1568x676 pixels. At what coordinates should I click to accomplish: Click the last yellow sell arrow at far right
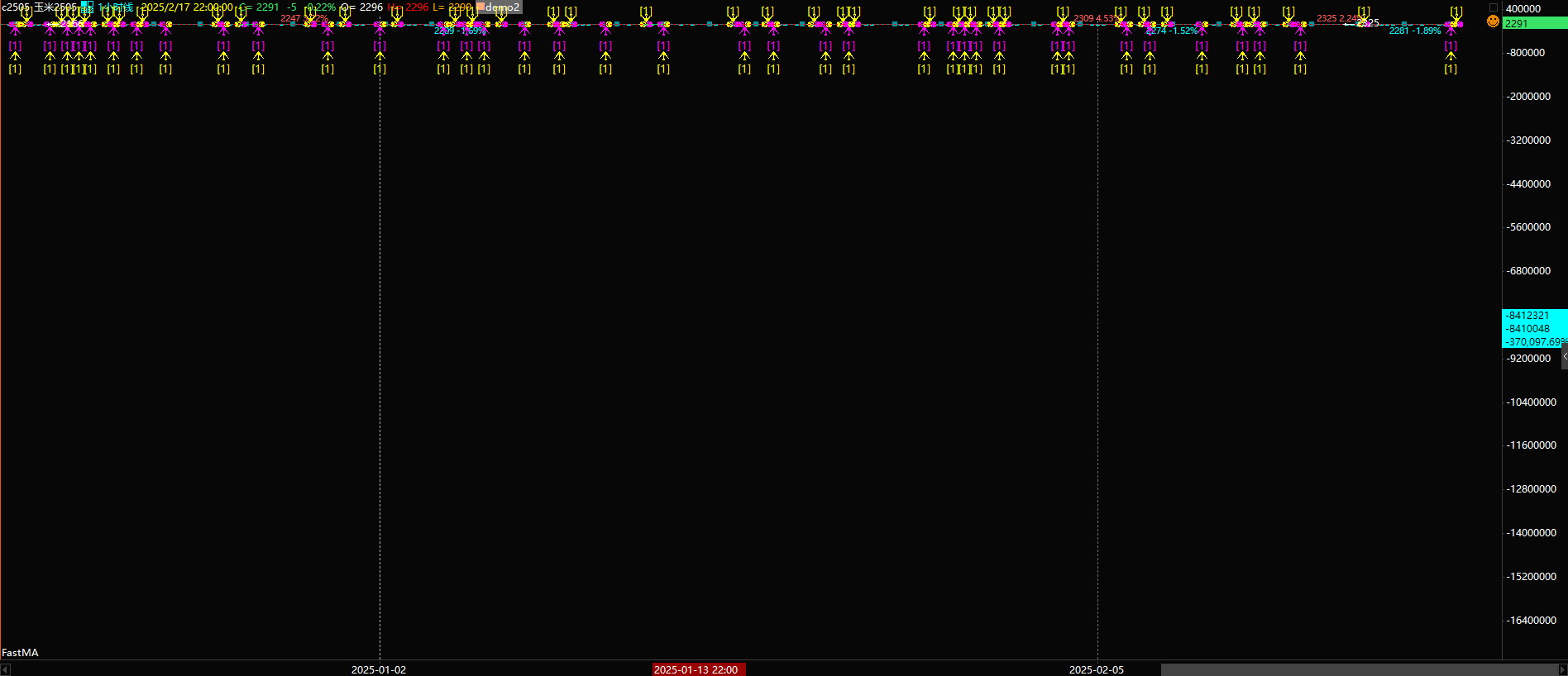click(x=1456, y=17)
